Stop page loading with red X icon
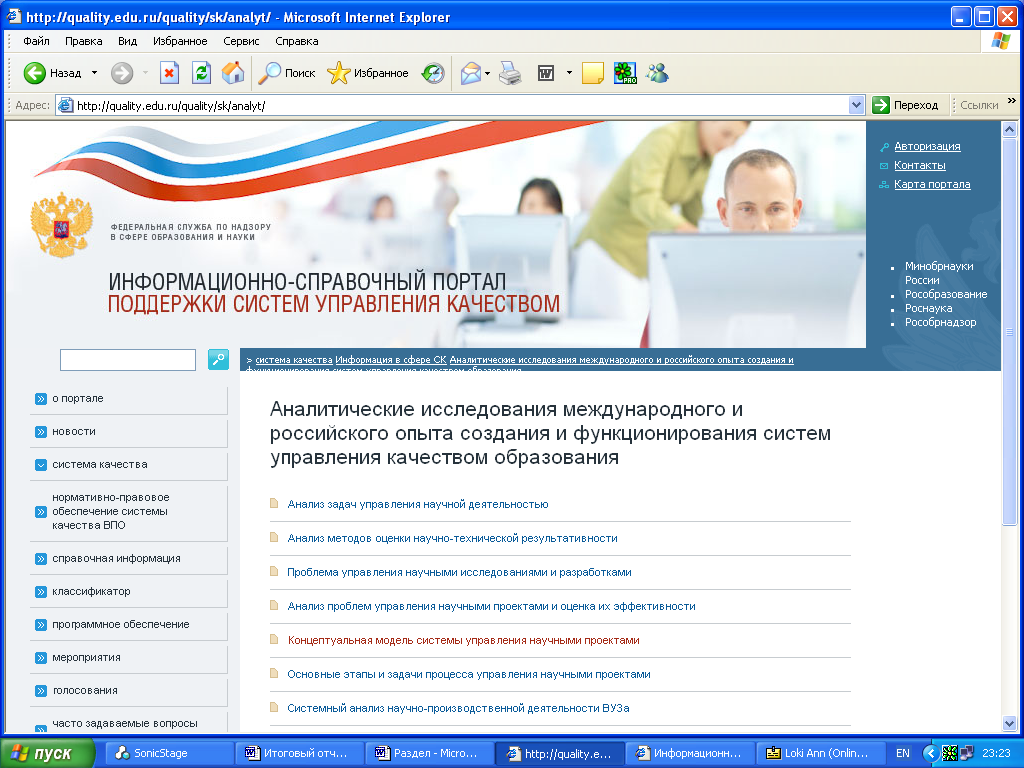This screenshot has height=768, width=1024. coord(169,73)
